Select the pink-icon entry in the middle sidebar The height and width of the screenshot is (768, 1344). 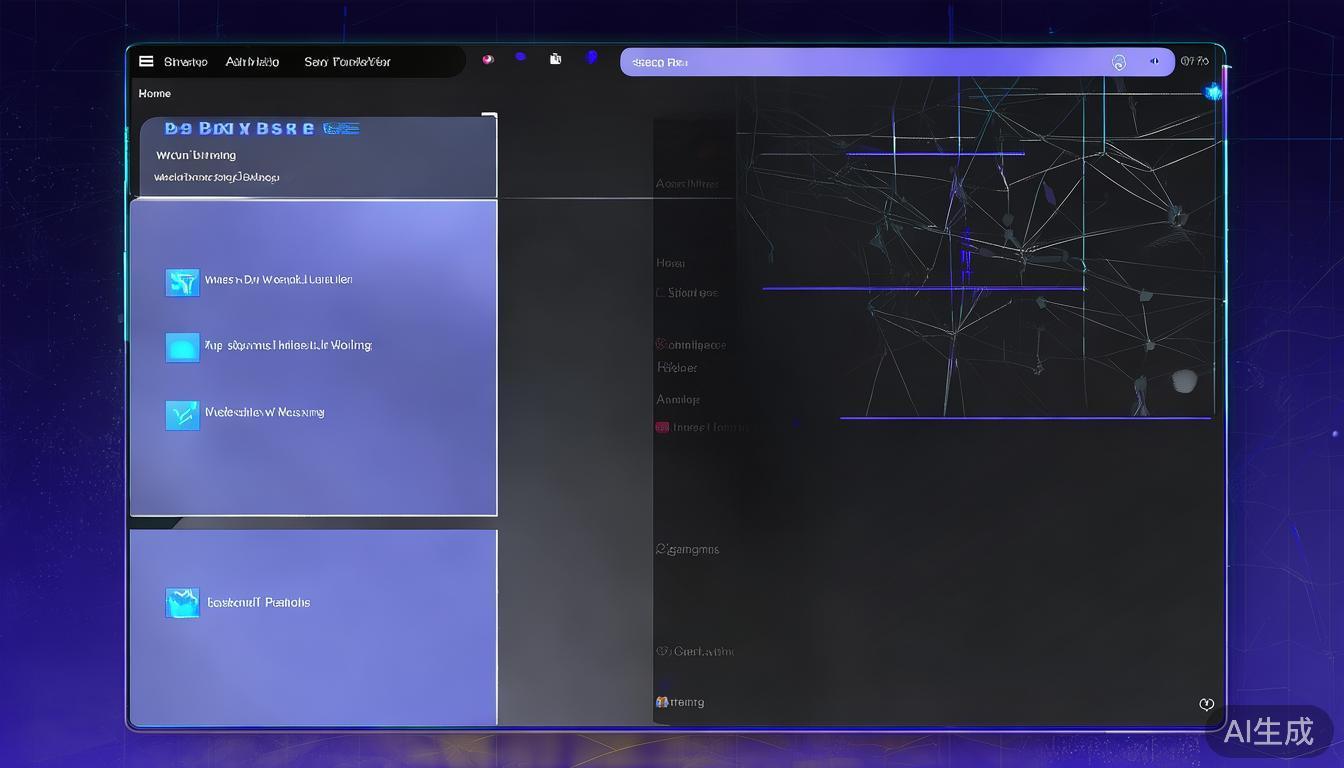[700, 427]
